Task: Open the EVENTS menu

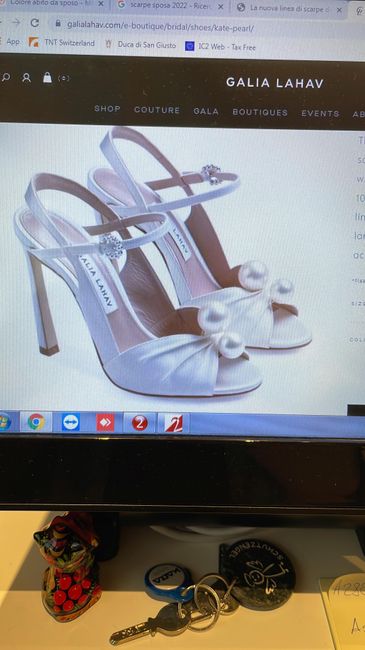Action: pos(320,113)
